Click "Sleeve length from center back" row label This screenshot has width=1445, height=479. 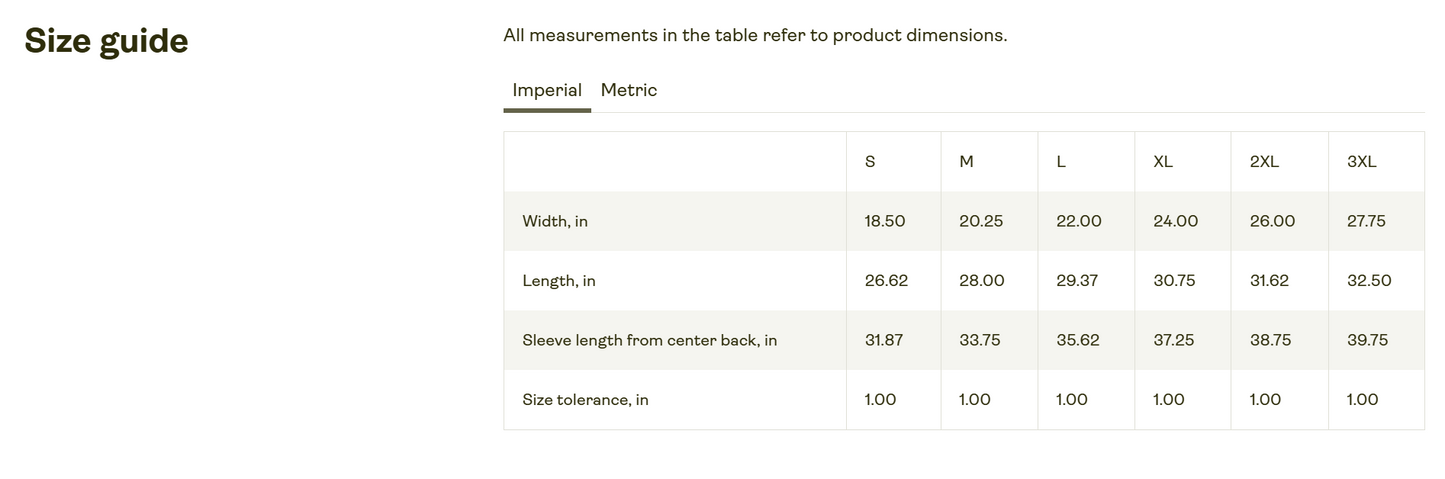649,340
